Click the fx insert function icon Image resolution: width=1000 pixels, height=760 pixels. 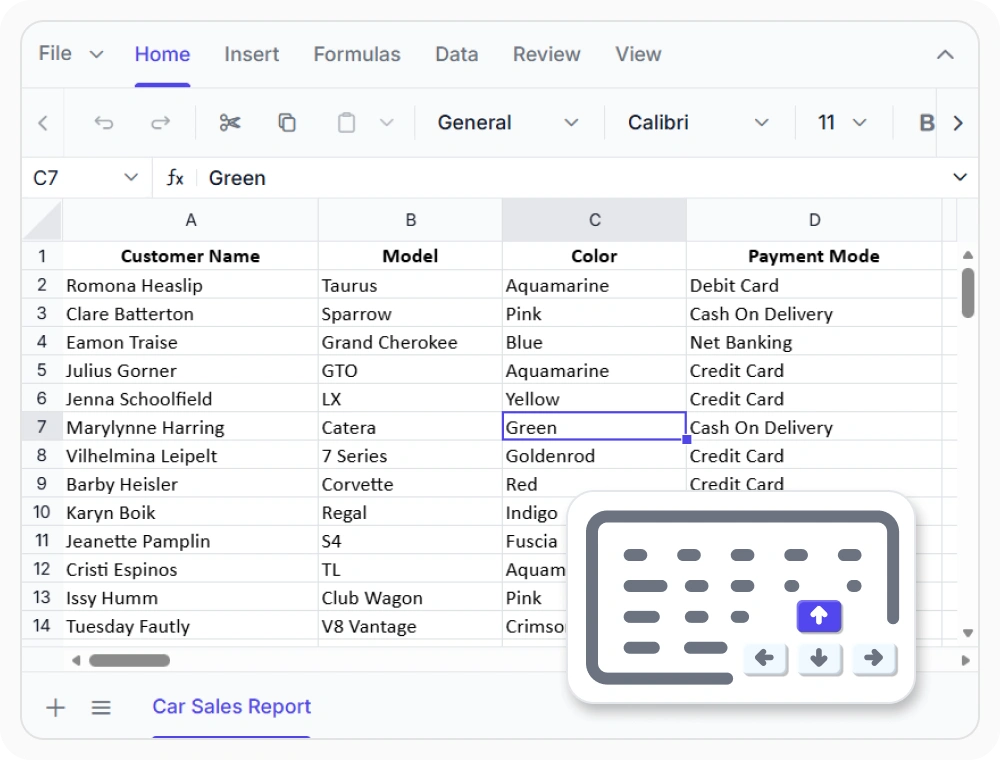point(175,177)
